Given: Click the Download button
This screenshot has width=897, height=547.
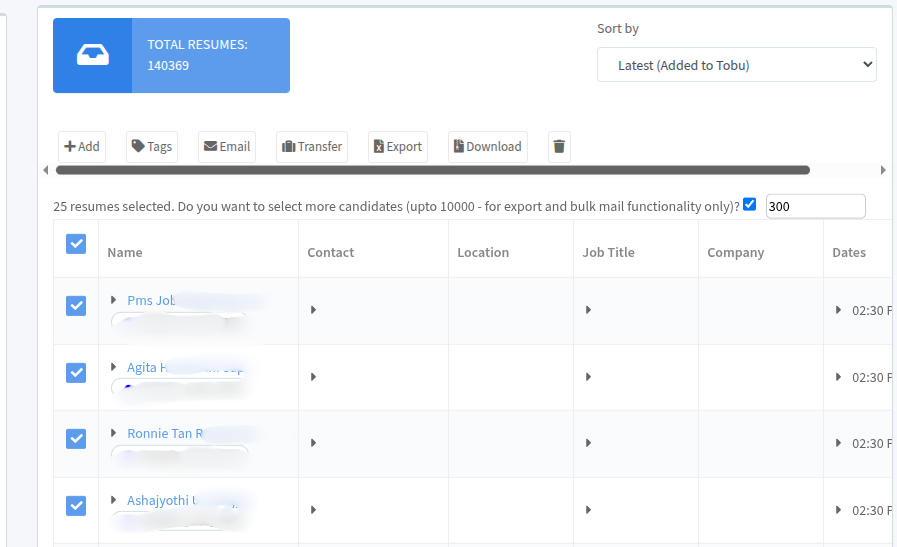Looking at the screenshot, I should coord(488,146).
